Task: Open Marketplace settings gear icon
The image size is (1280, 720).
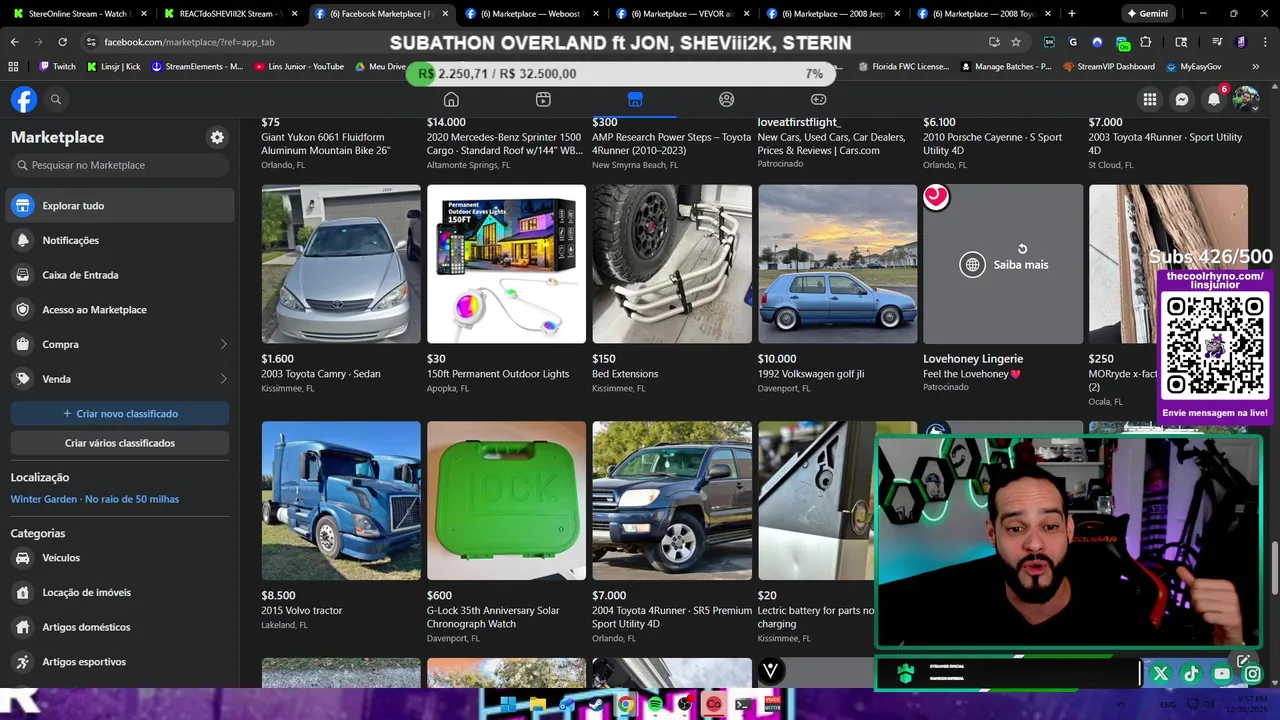Action: 217,137
